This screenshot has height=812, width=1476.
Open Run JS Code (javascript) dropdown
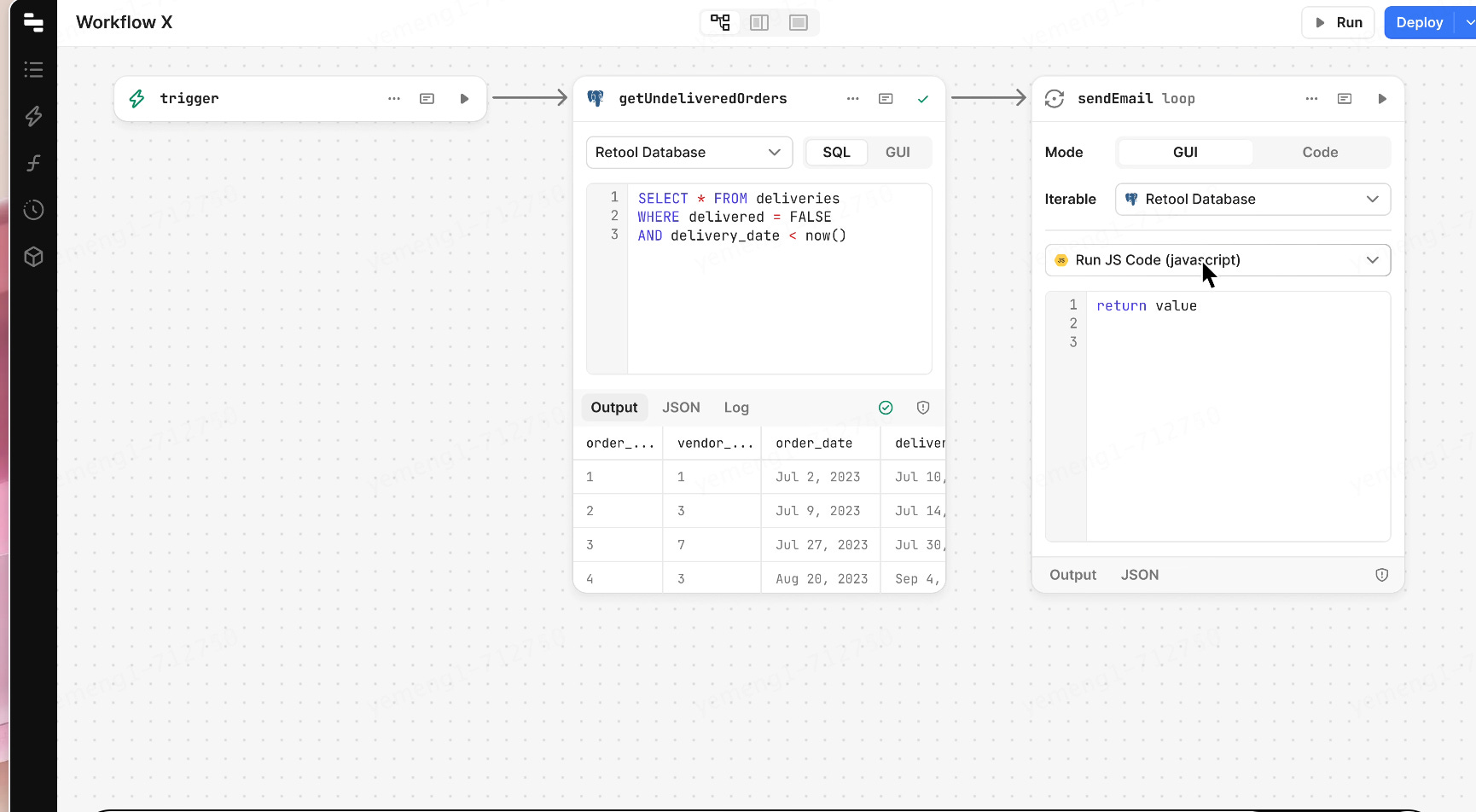pos(1218,260)
